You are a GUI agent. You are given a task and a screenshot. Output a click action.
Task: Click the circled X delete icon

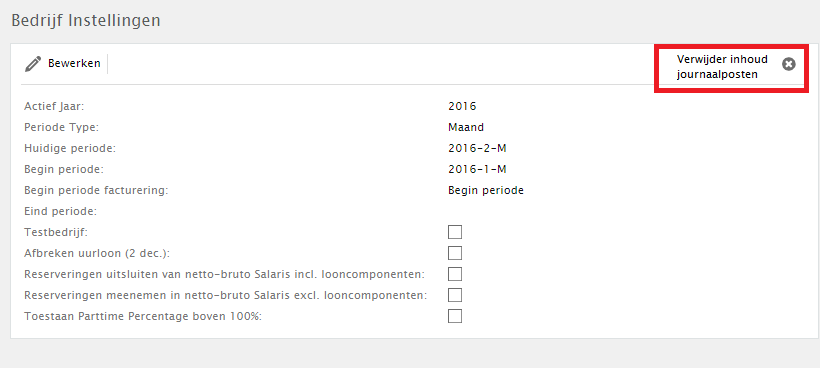(789, 64)
